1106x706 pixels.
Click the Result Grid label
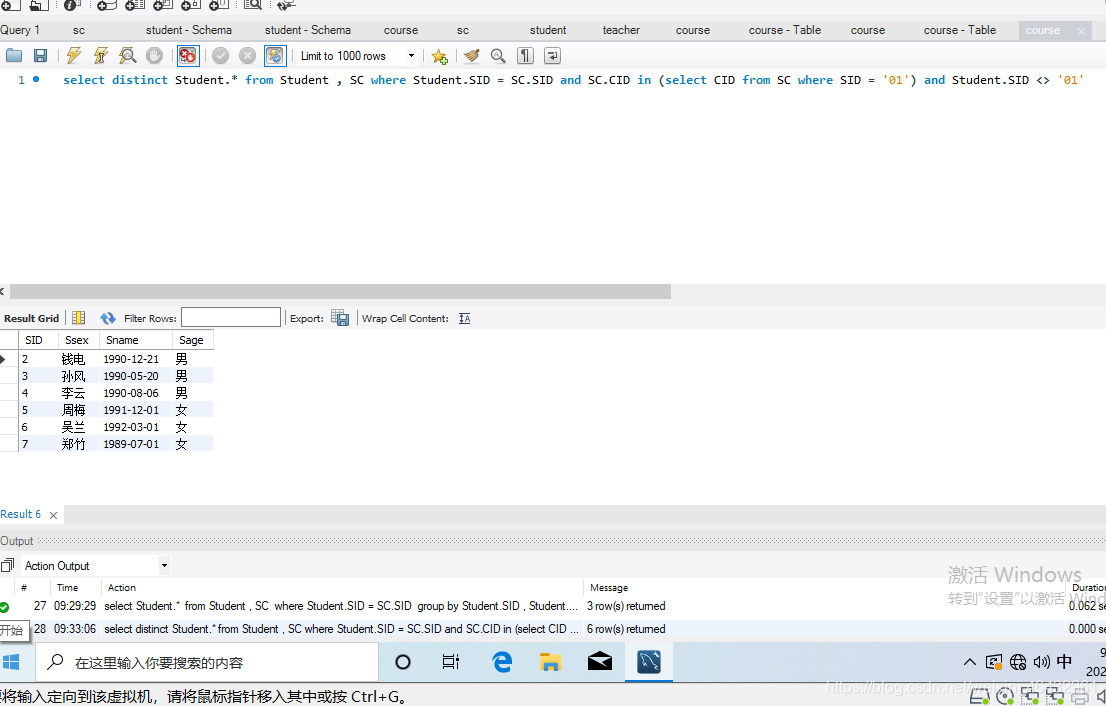tap(32, 318)
